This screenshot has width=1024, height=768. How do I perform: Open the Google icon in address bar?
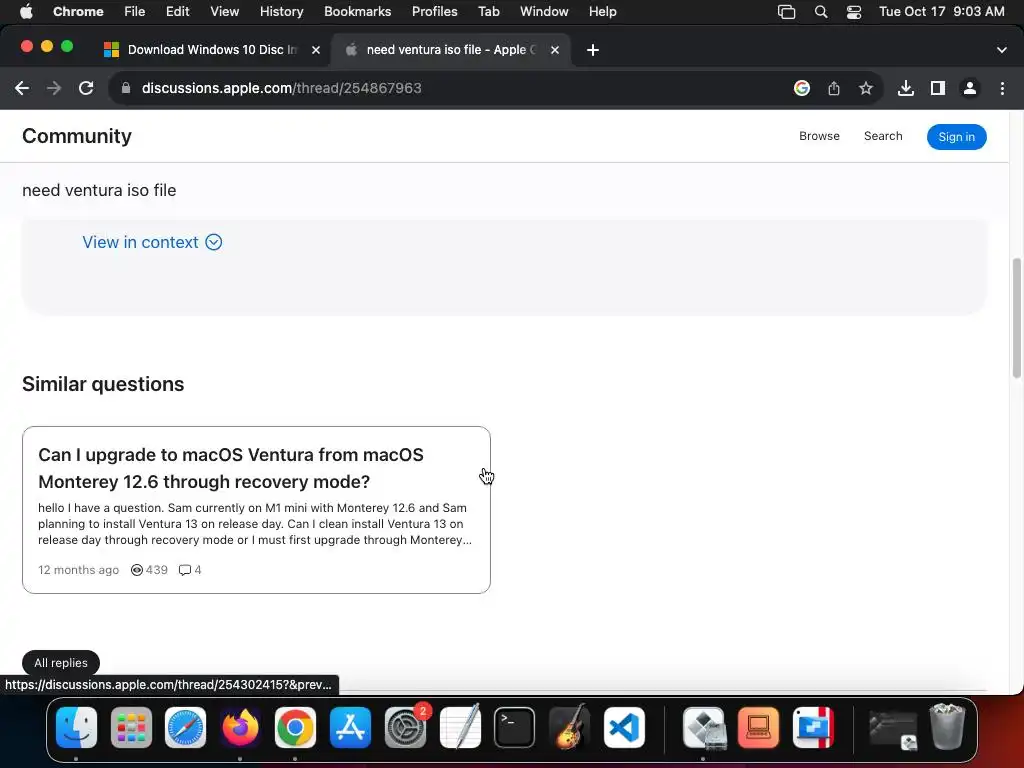click(802, 88)
